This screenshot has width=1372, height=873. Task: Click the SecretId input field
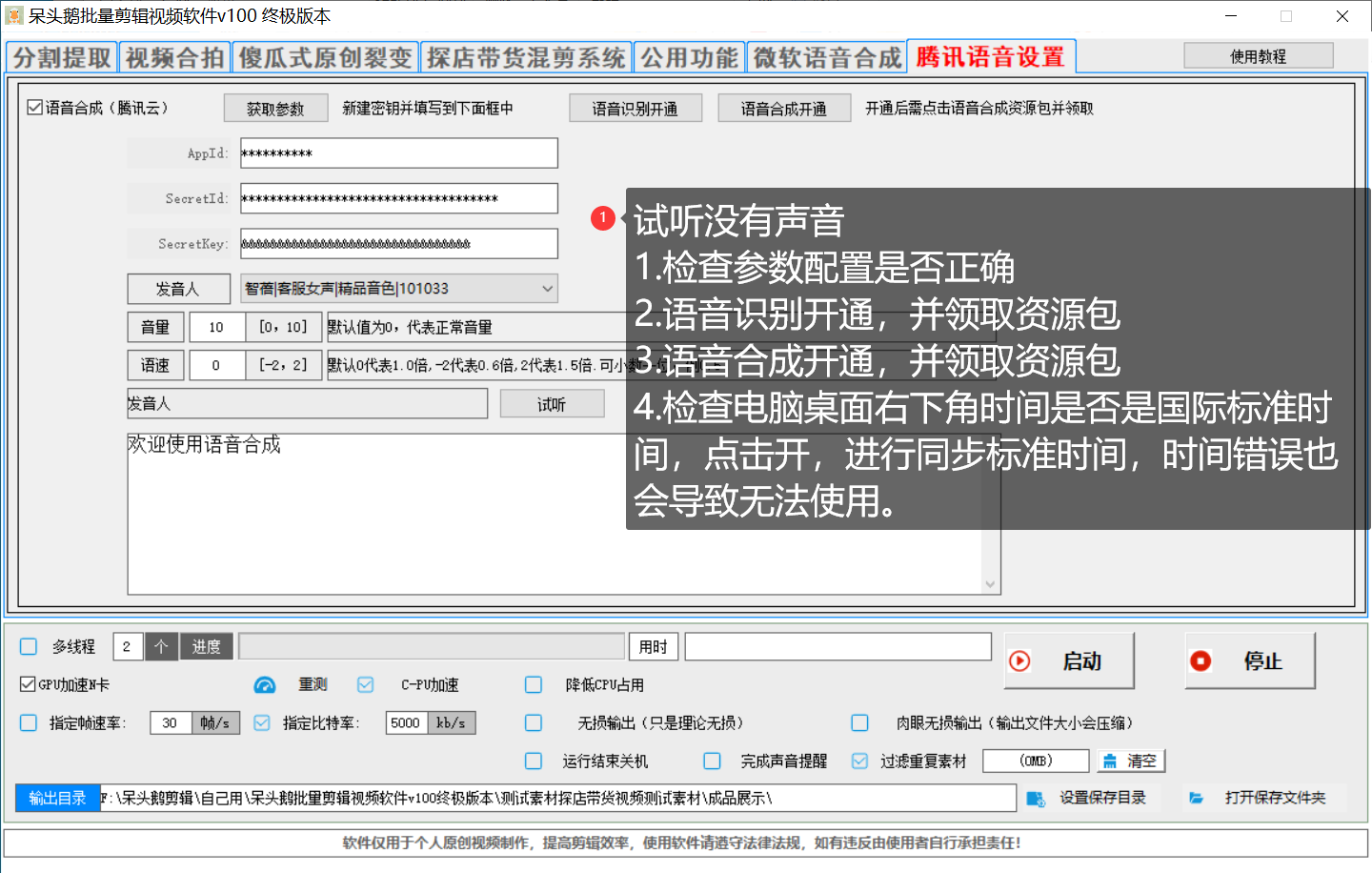coord(398,198)
